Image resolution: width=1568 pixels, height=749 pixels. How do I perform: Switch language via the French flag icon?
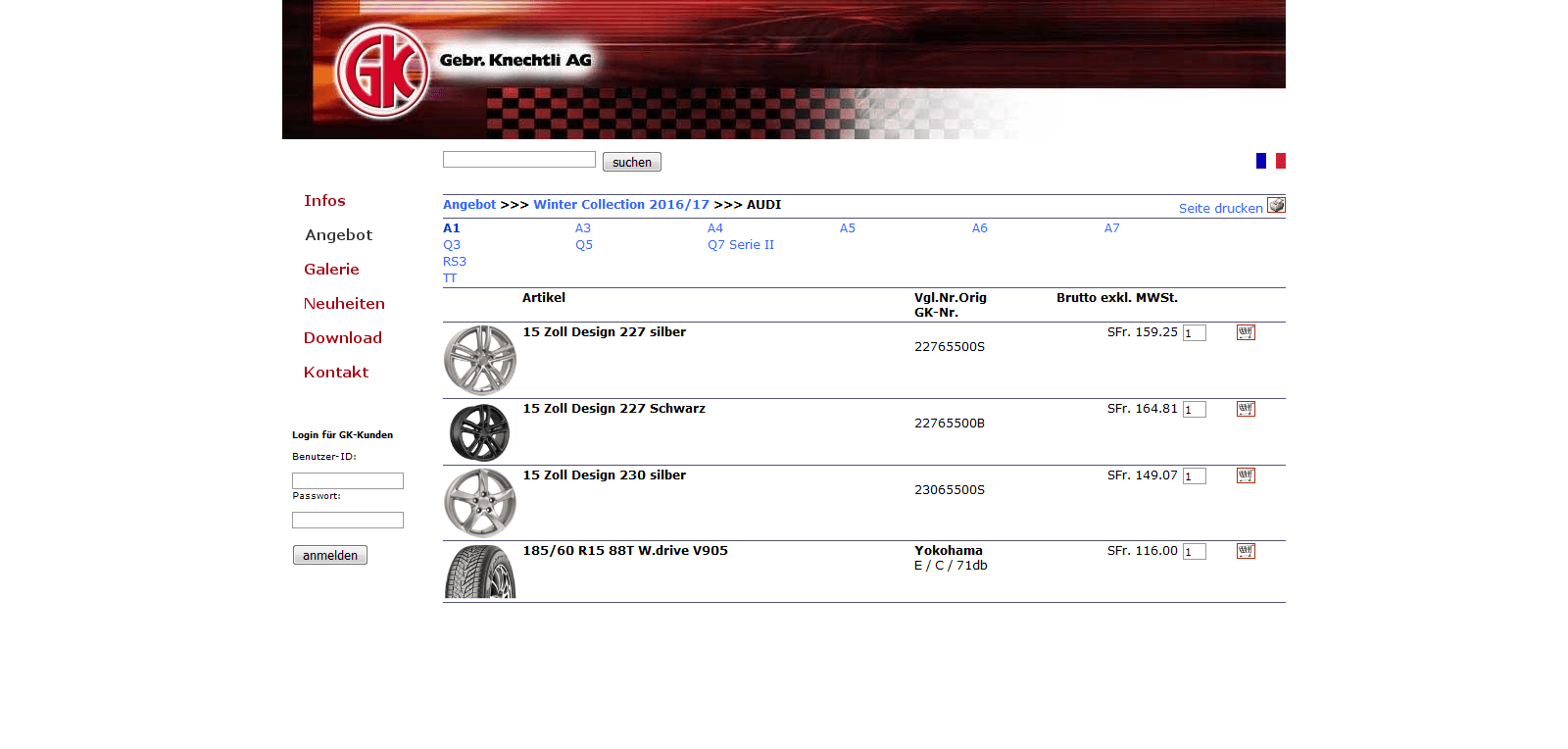pyautogui.click(x=1270, y=161)
